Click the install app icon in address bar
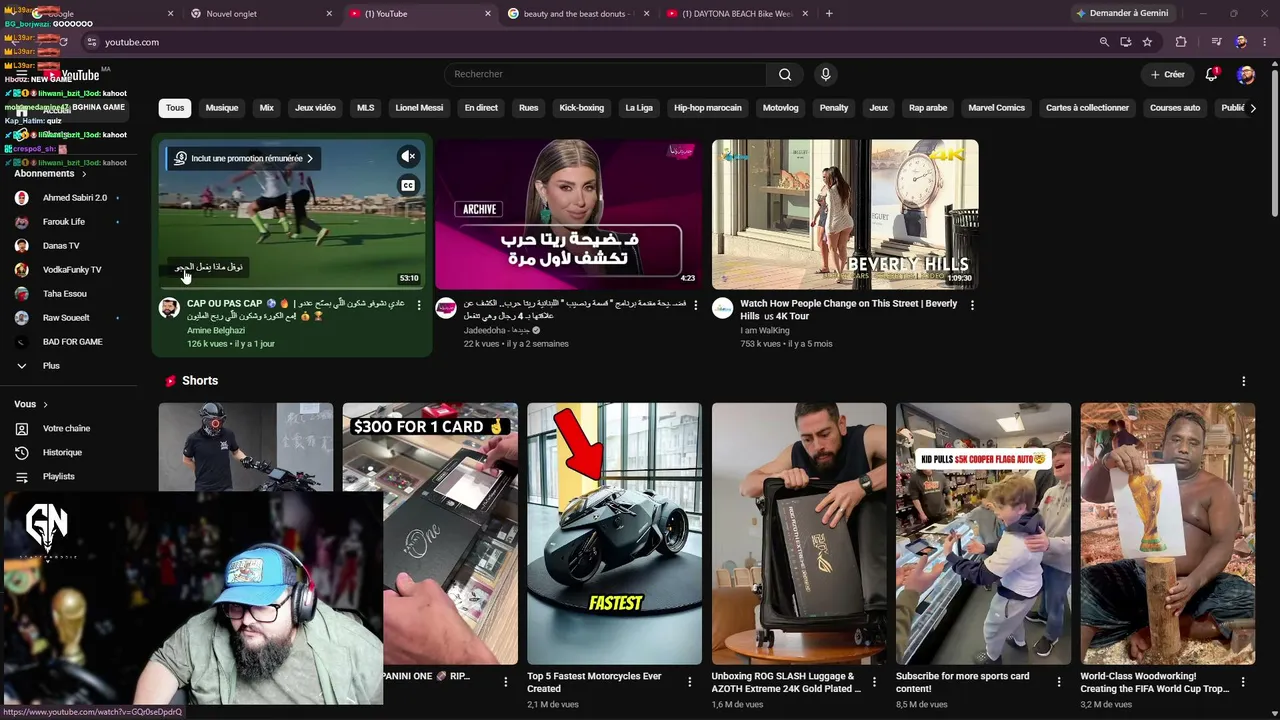 (x=1126, y=42)
